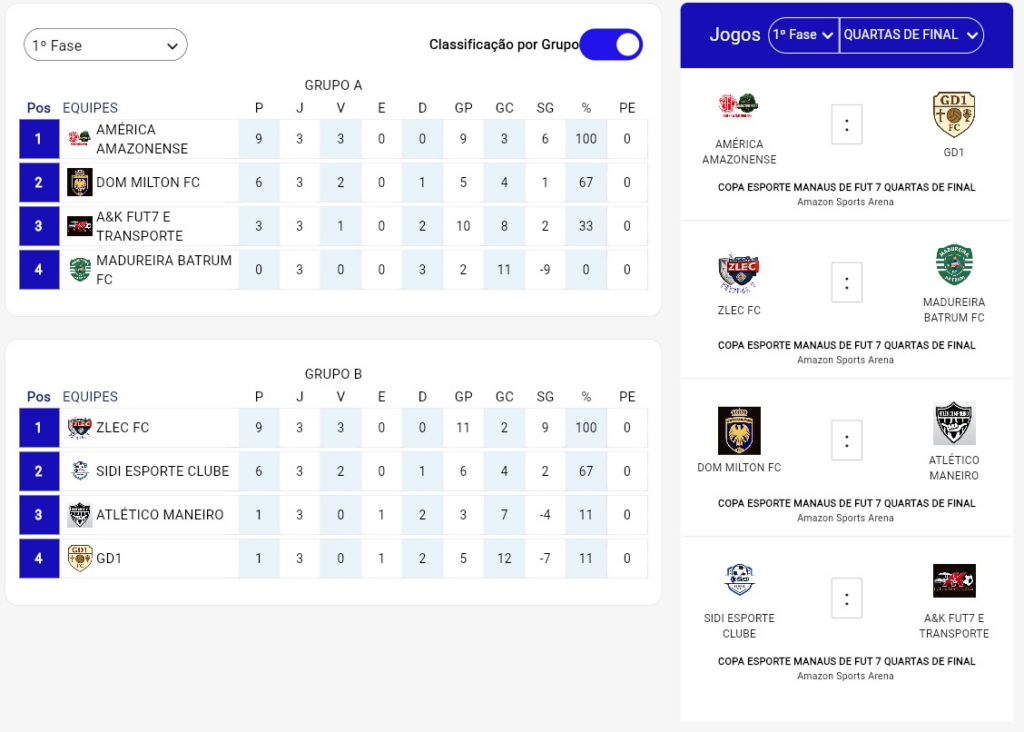Click Atlético Maneiro logo in Jogos panel
This screenshot has height=732, width=1024.
[953, 424]
